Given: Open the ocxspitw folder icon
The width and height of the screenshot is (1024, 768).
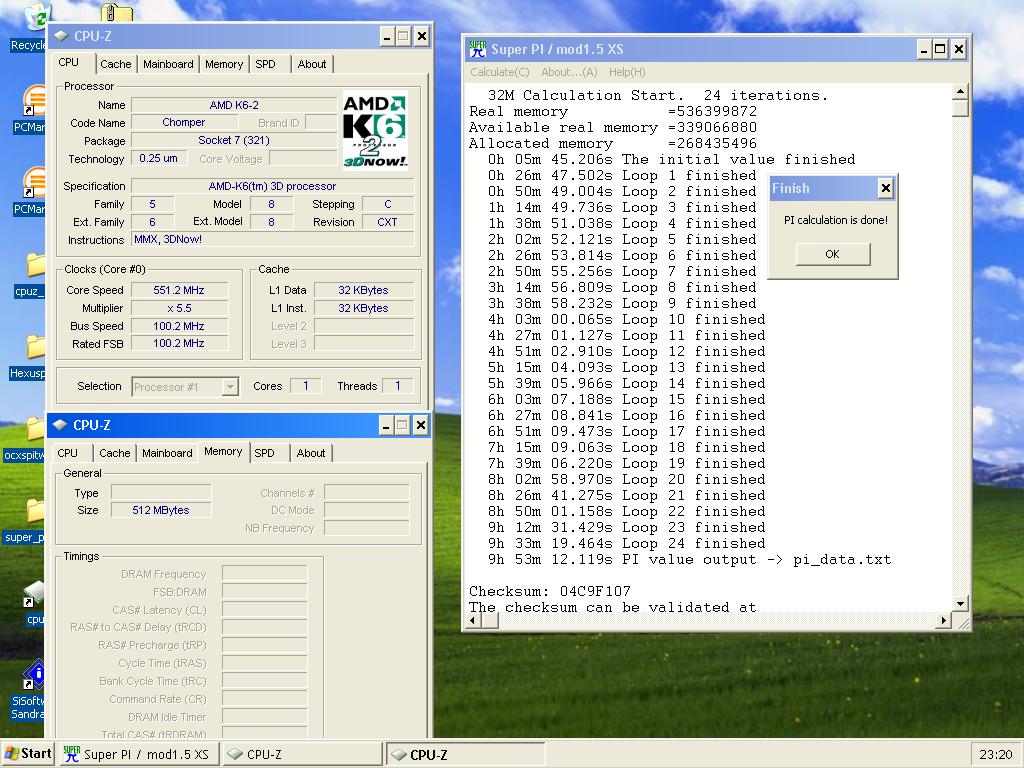Looking at the screenshot, I should click(x=36, y=430).
